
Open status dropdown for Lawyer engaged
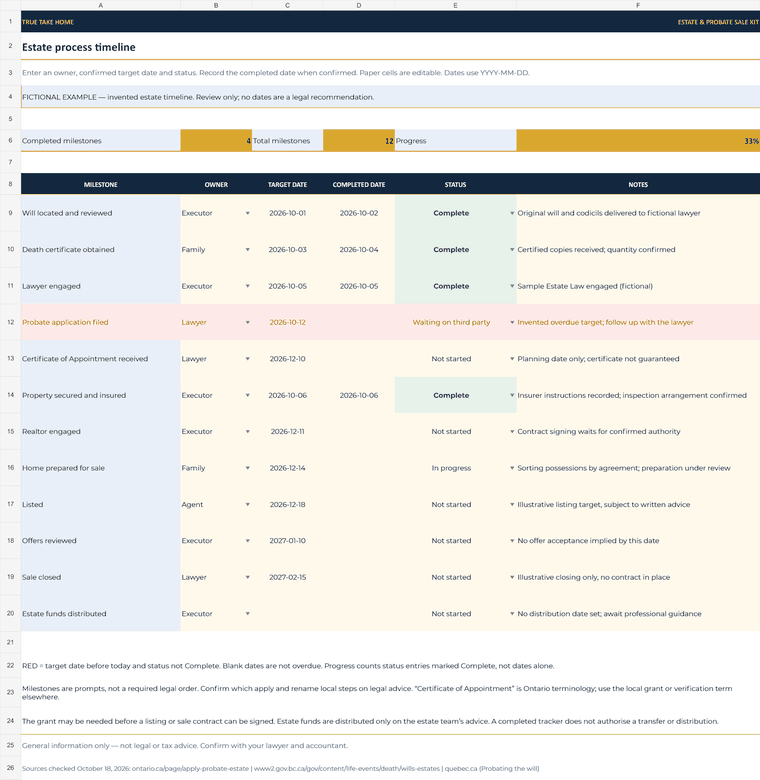click(512, 286)
